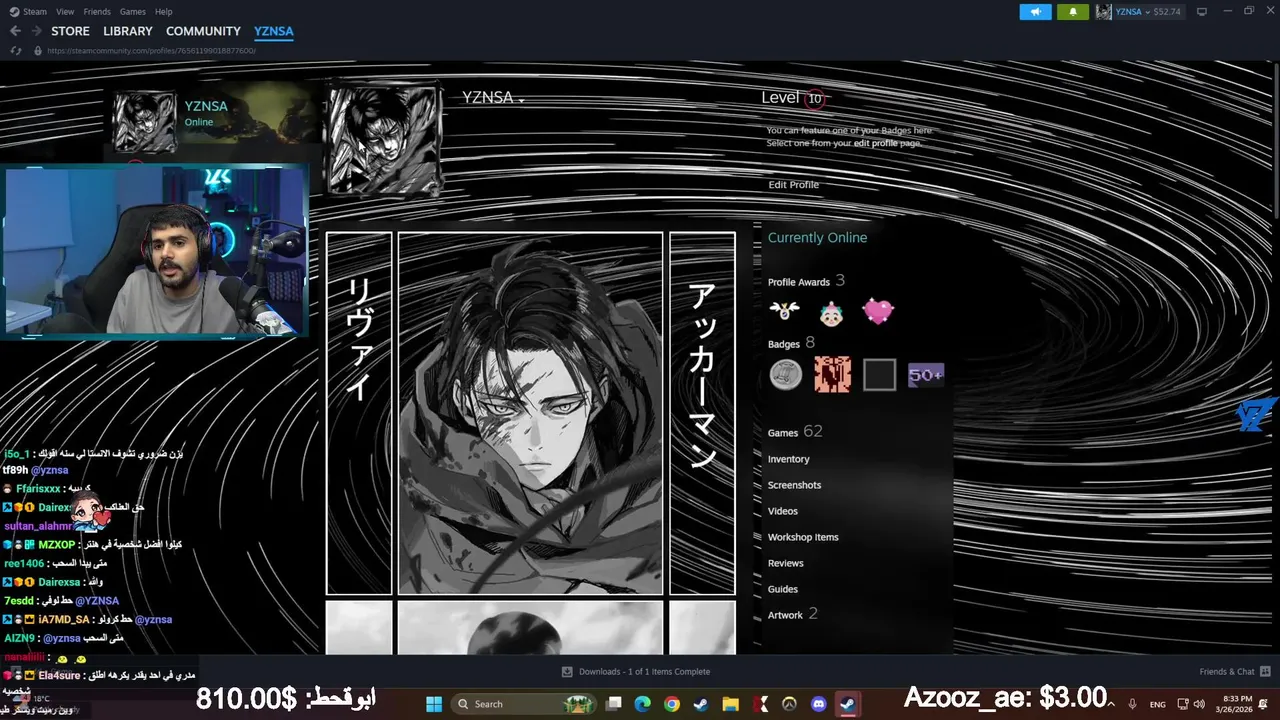
Task: Click the forward navigation arrow
Action: tap(36, 31)
